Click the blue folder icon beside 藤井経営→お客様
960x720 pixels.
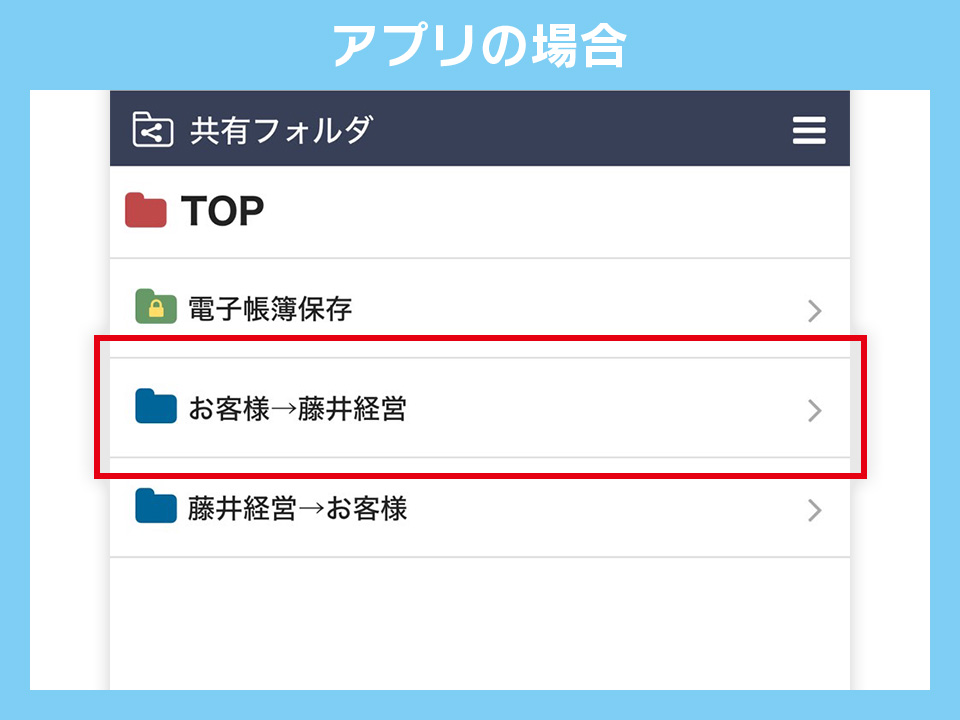coord(155,507)
